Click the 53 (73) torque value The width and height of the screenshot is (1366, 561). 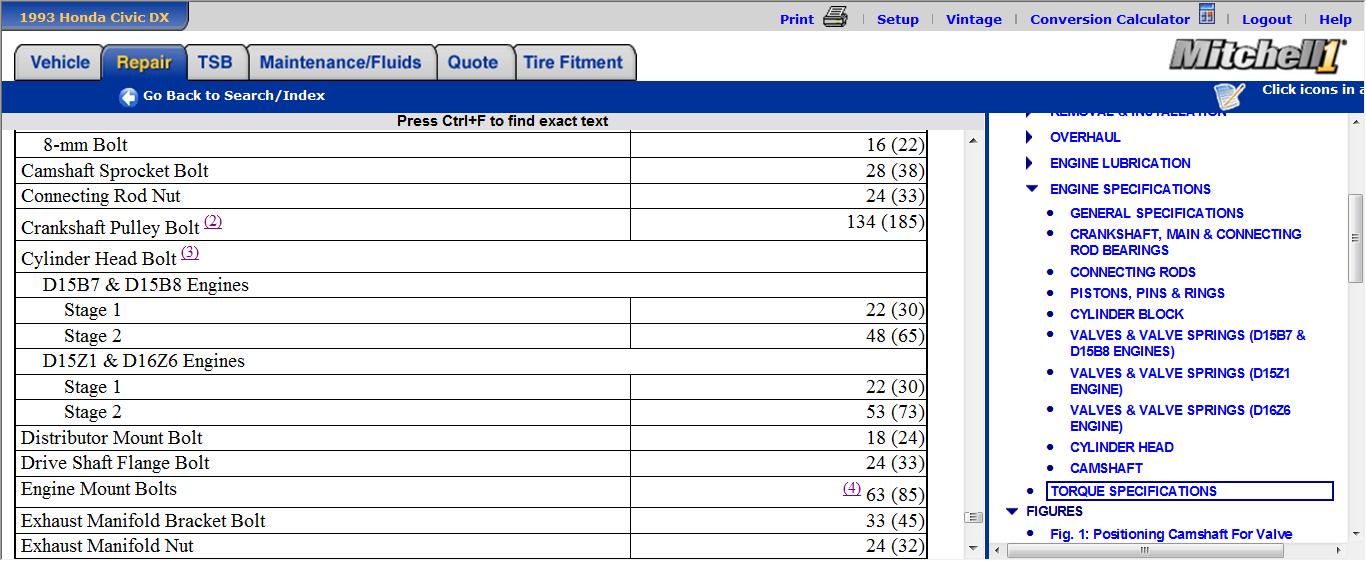(895, 412)
